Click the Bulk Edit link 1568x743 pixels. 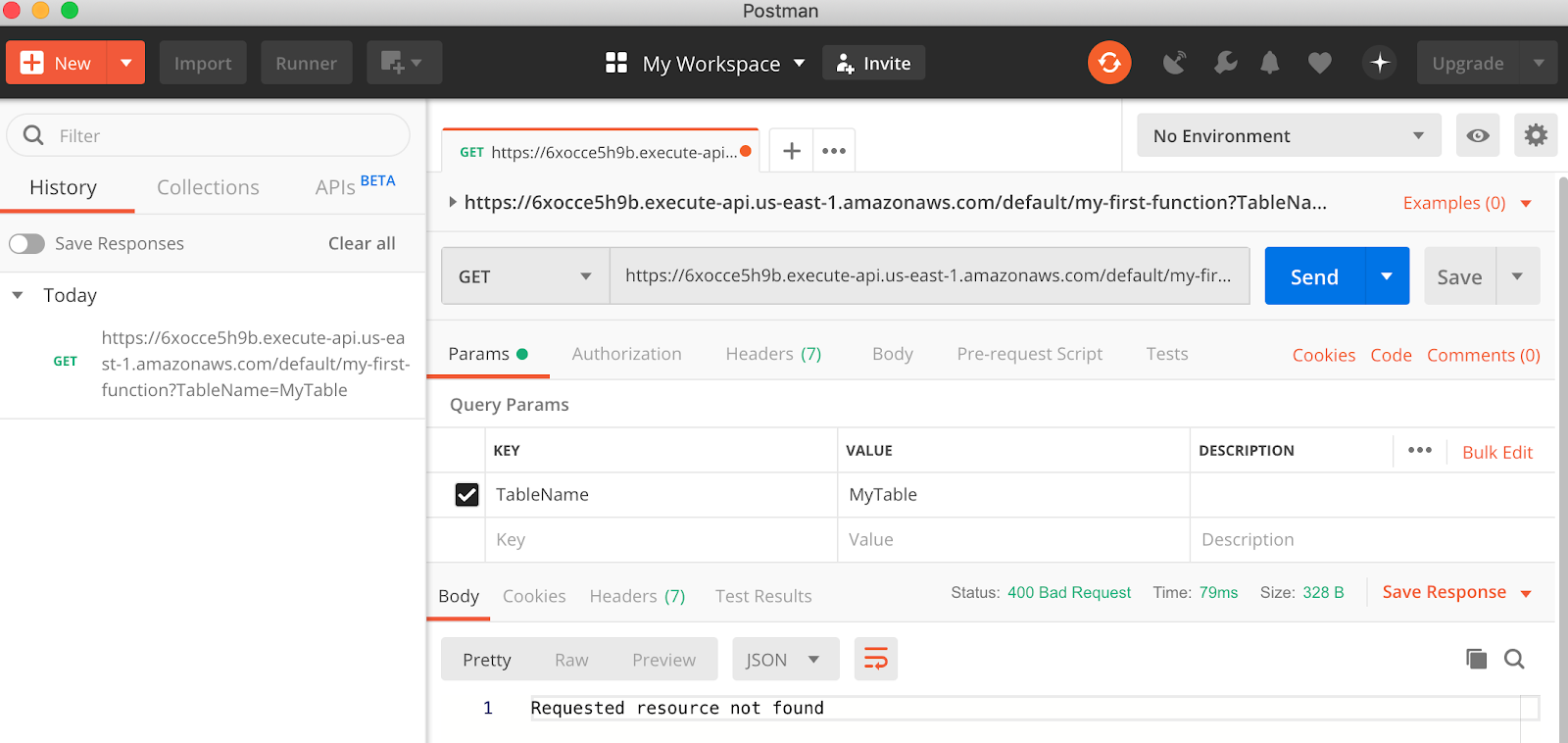1496,452
